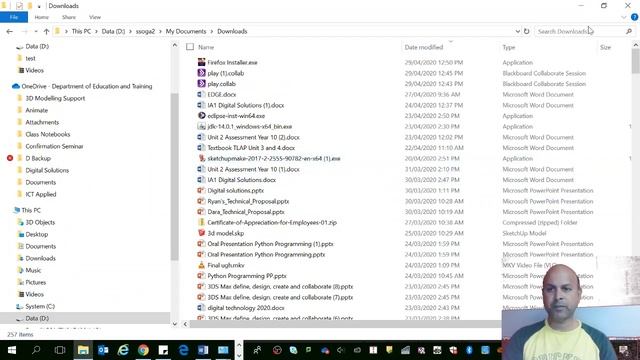Select Textbook TLAP Unit 3 and 4.docx
Image resolution: width=640 pixels, height=360 pixels.
pyautogui.click(x=251, y=148)
